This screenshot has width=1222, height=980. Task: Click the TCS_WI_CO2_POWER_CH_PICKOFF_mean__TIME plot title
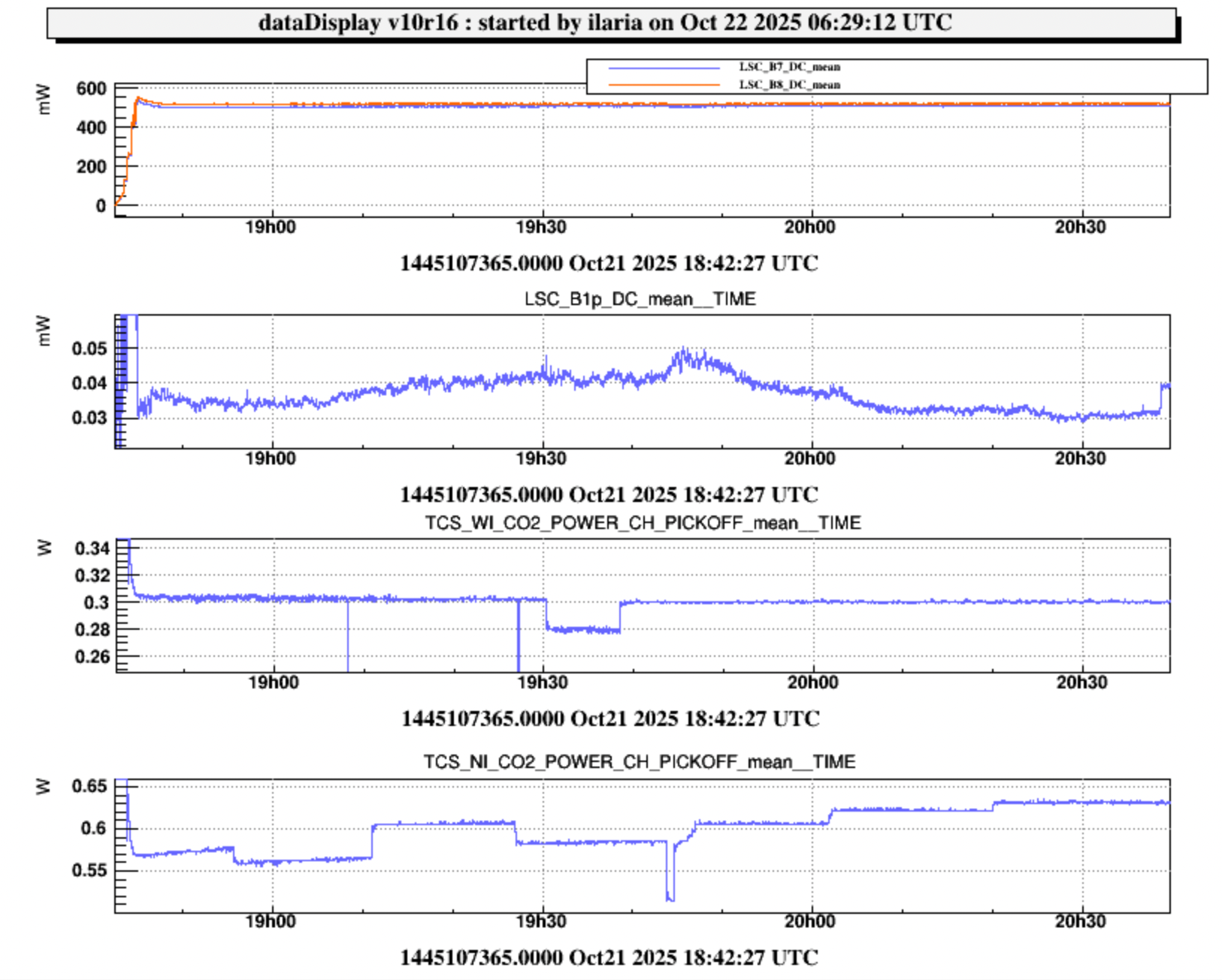643,523
